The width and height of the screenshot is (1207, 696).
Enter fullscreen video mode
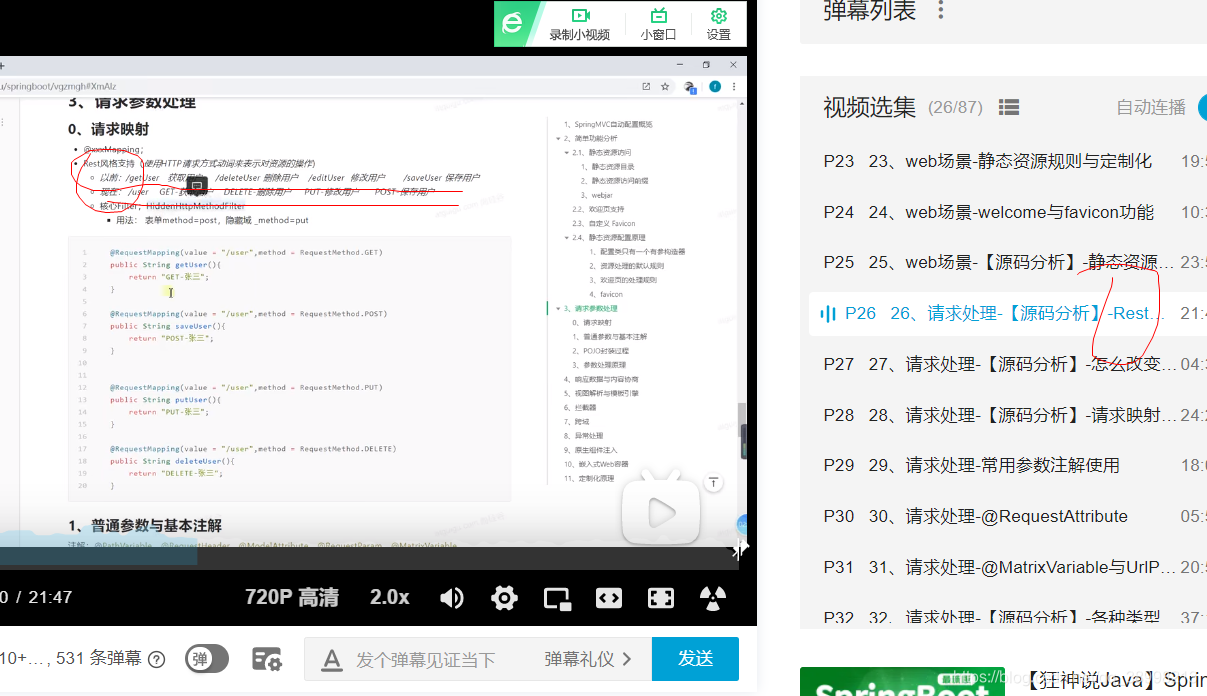click(661, 598)
